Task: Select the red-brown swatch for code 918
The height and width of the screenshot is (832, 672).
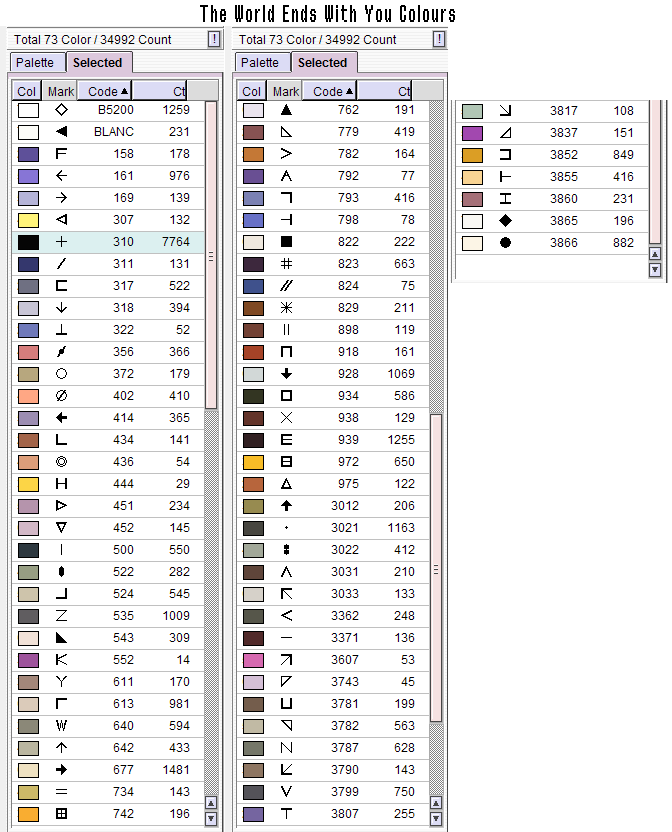Action: coord(253,352)
